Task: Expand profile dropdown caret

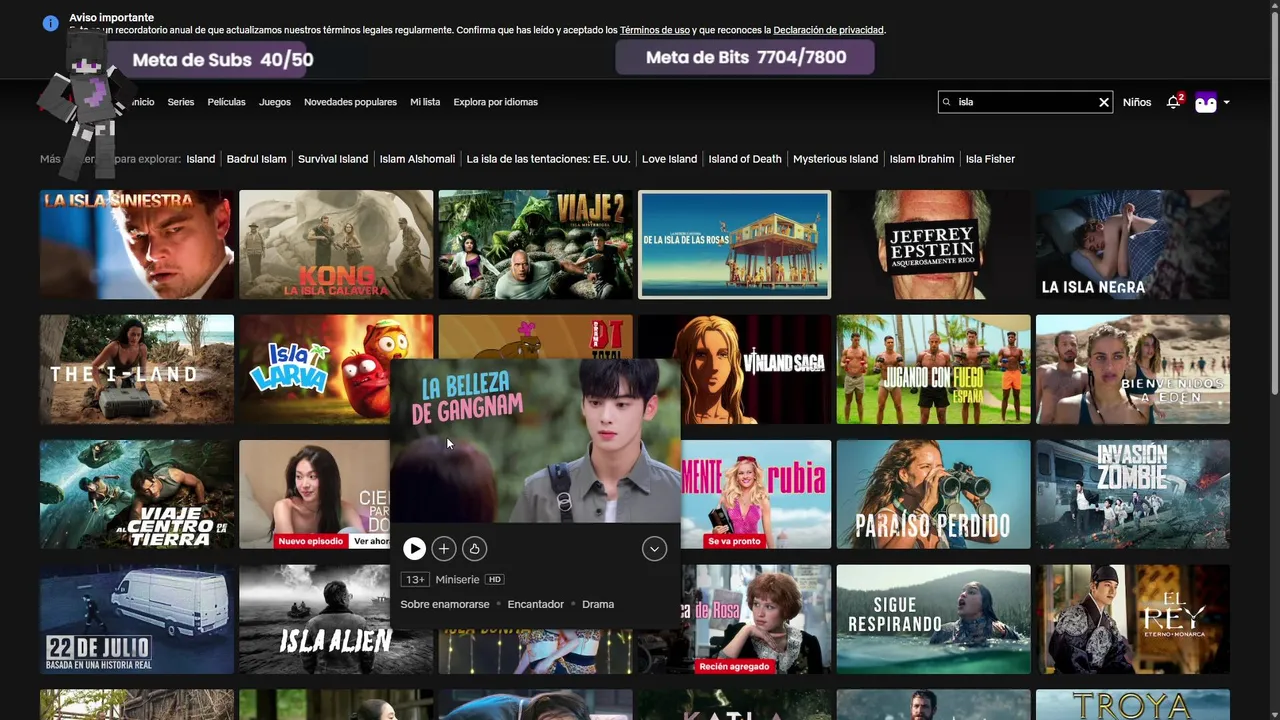Action: pyautogui.click(x=1226, y=102)
